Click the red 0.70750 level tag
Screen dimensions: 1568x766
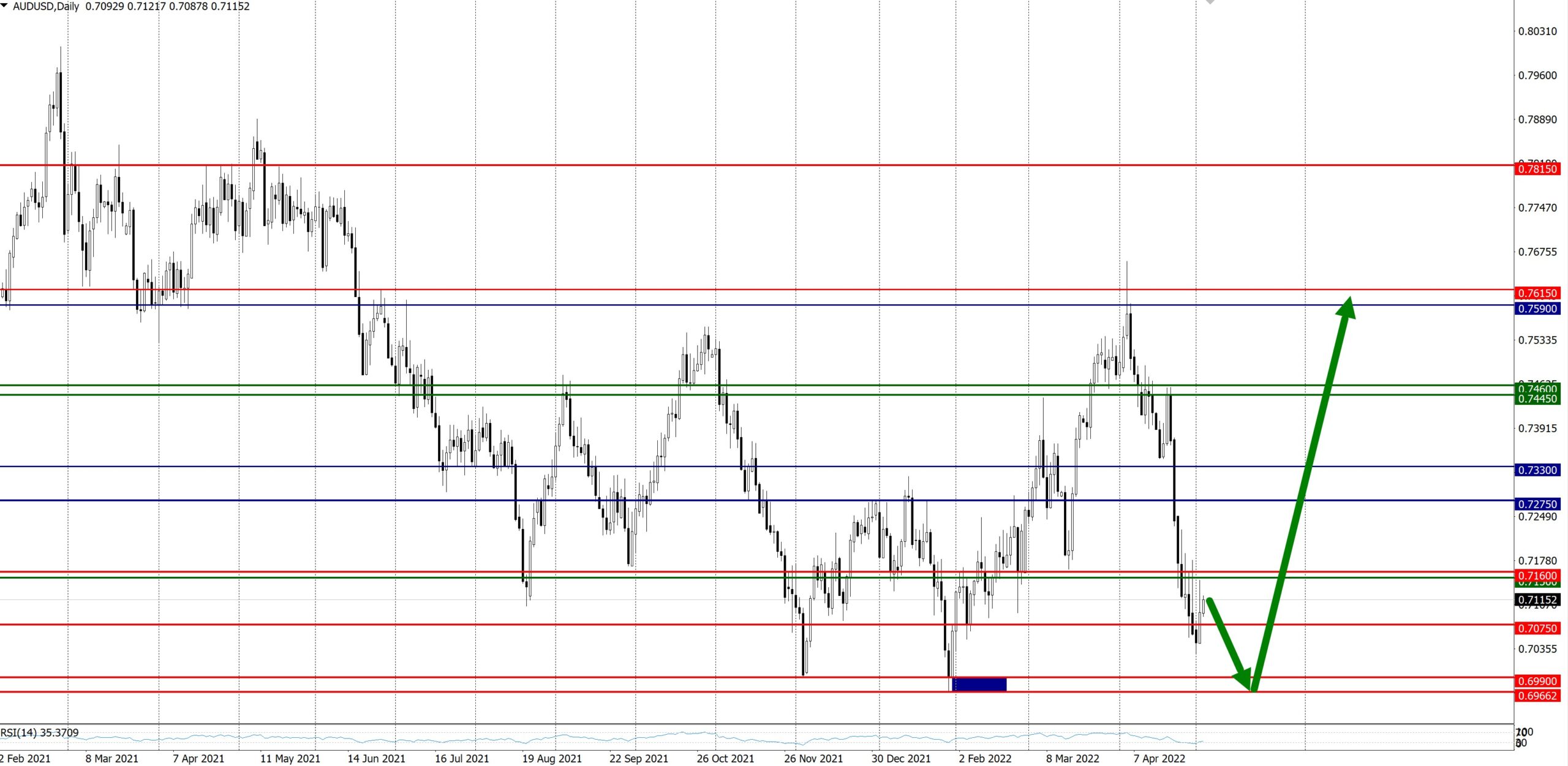coord(1537,628)
